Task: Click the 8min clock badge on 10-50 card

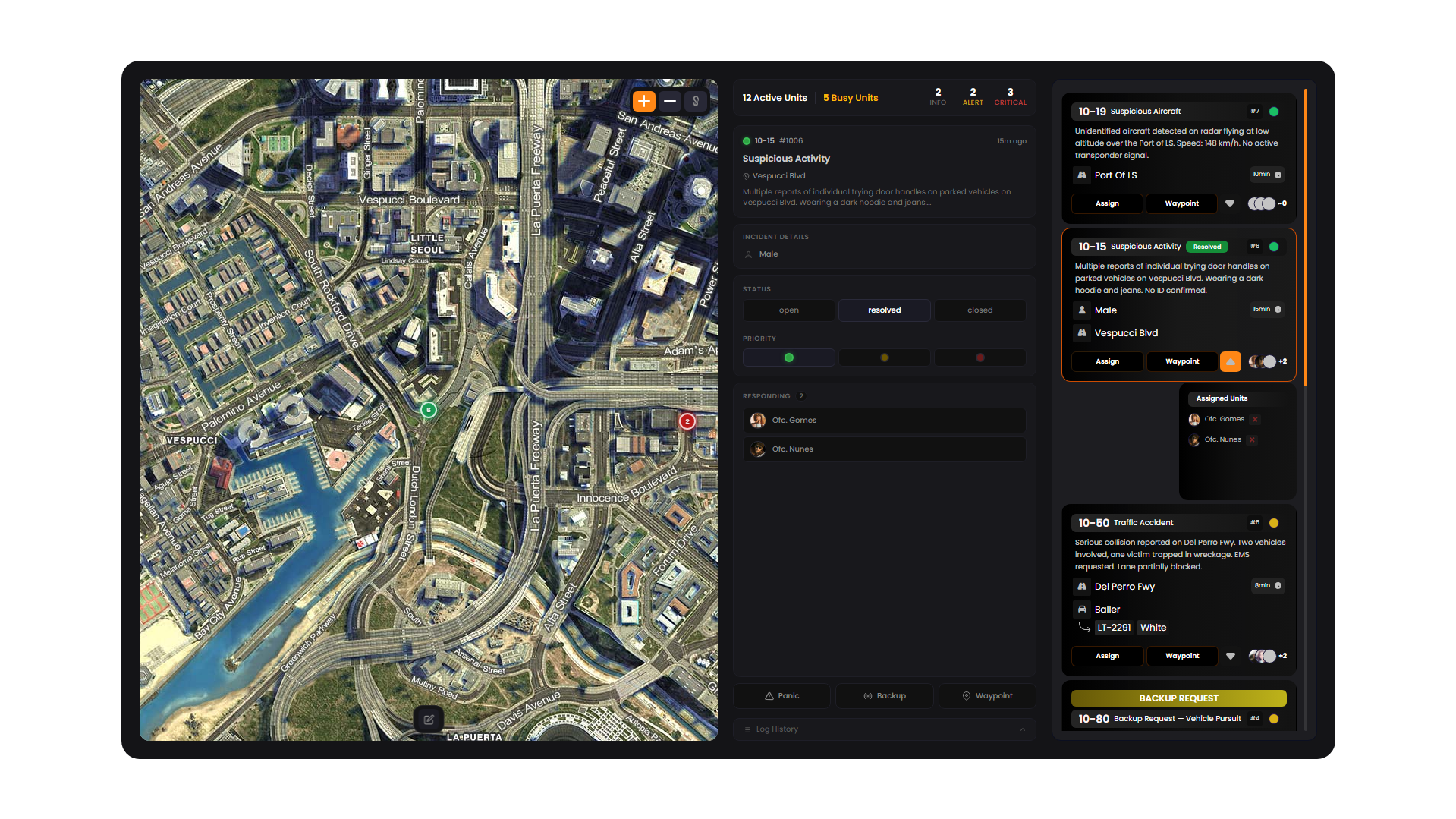Action: click(x=1268, y=586)
